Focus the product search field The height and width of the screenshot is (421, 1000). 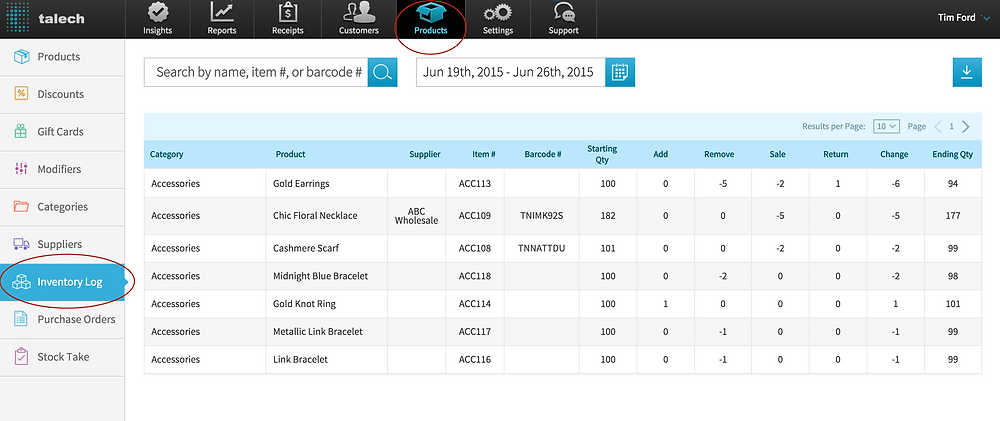click(256, 72)
